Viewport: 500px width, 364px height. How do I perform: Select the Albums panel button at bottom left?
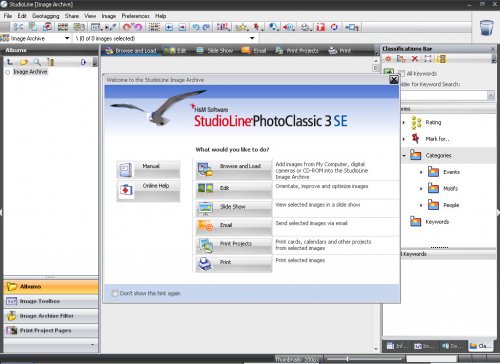pos(51,287)
